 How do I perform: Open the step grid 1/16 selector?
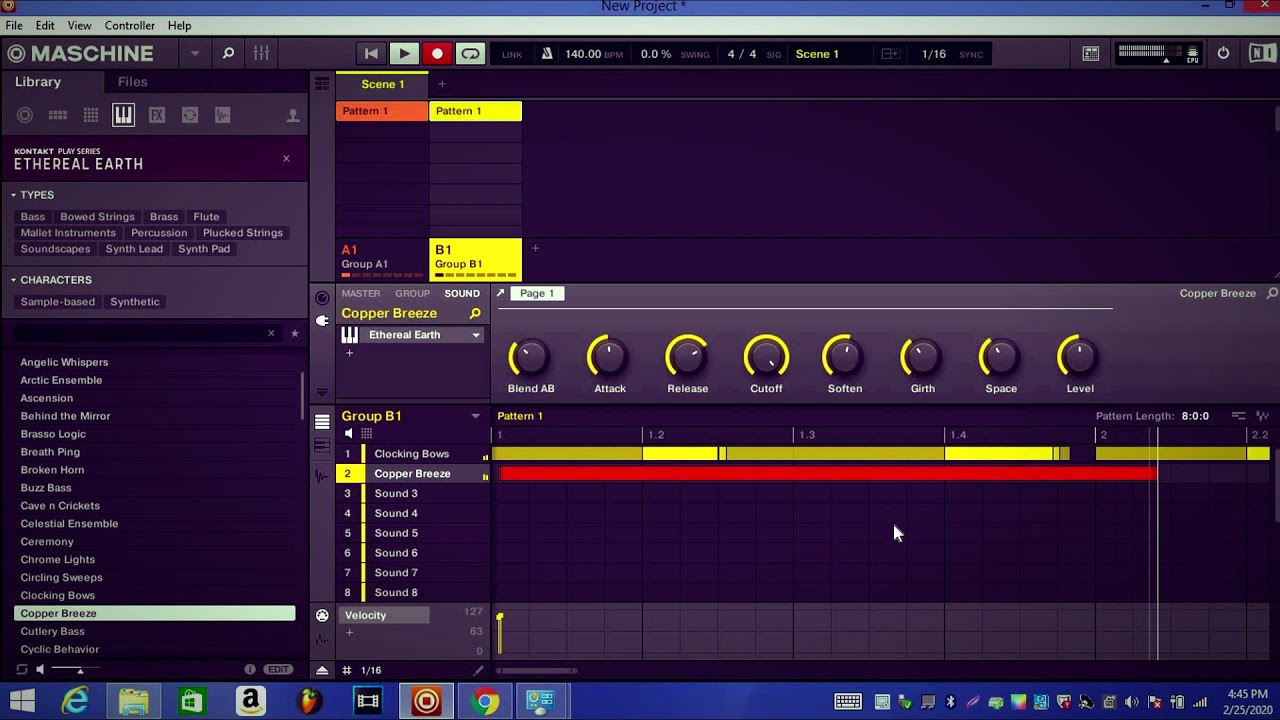(x=371, y=671)
